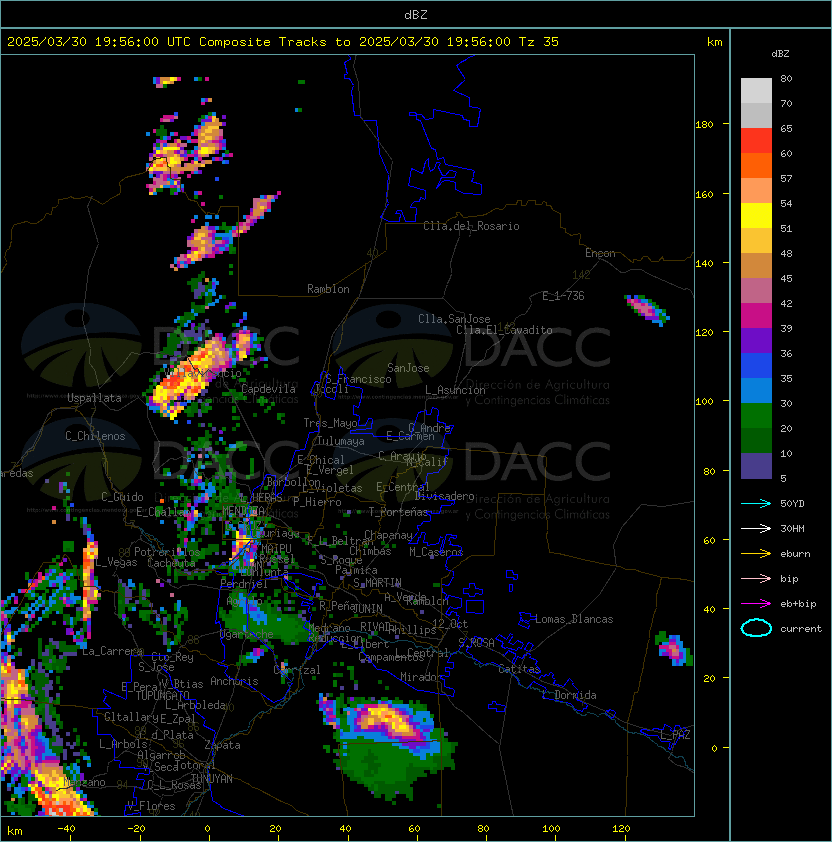Click the 'current' legend label
Image resolution: width=832 pixels, height=842 pixels.
pos(801,629)
